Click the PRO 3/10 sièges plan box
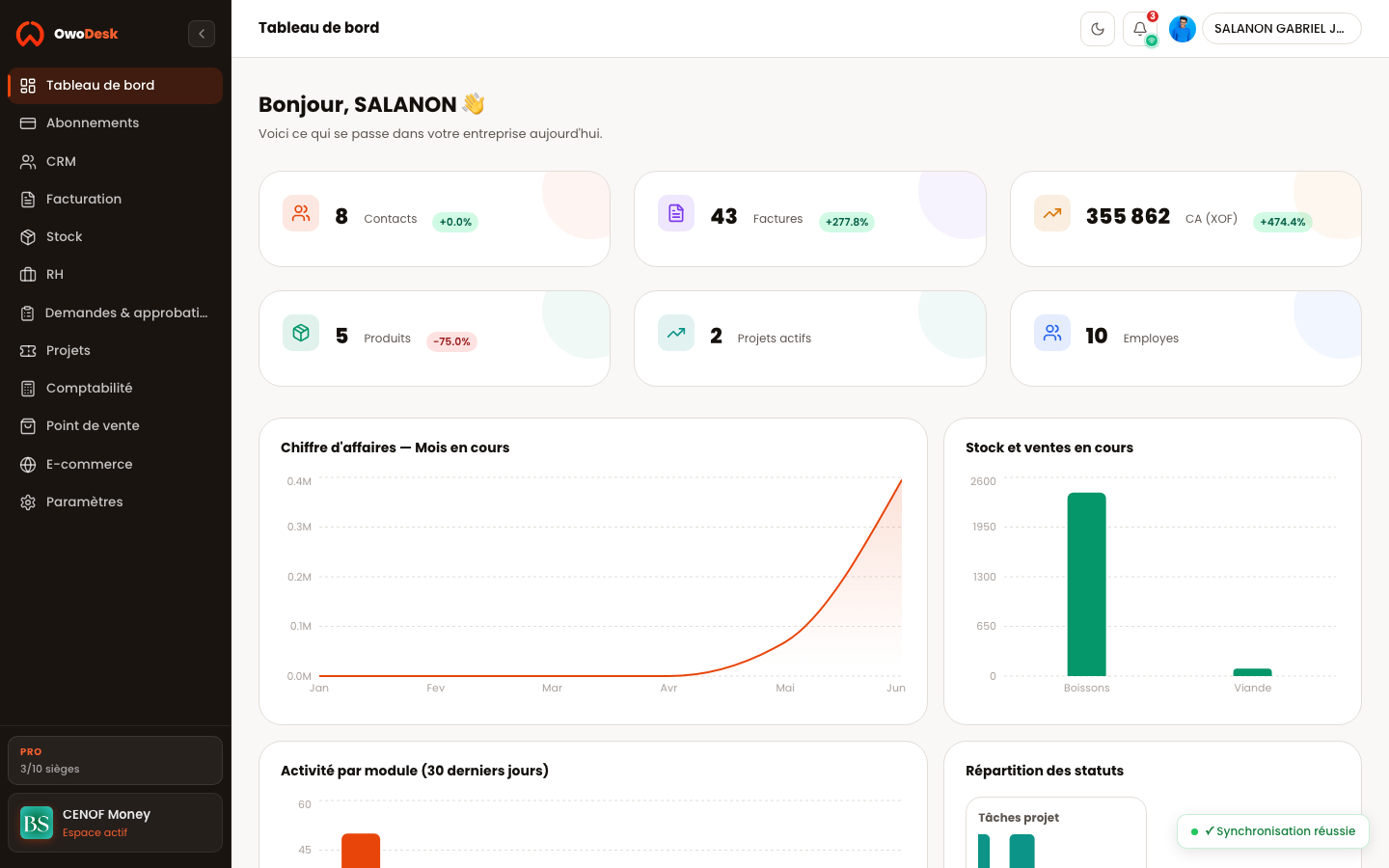This screenshot has height=868, width=1389. point(115,761)
